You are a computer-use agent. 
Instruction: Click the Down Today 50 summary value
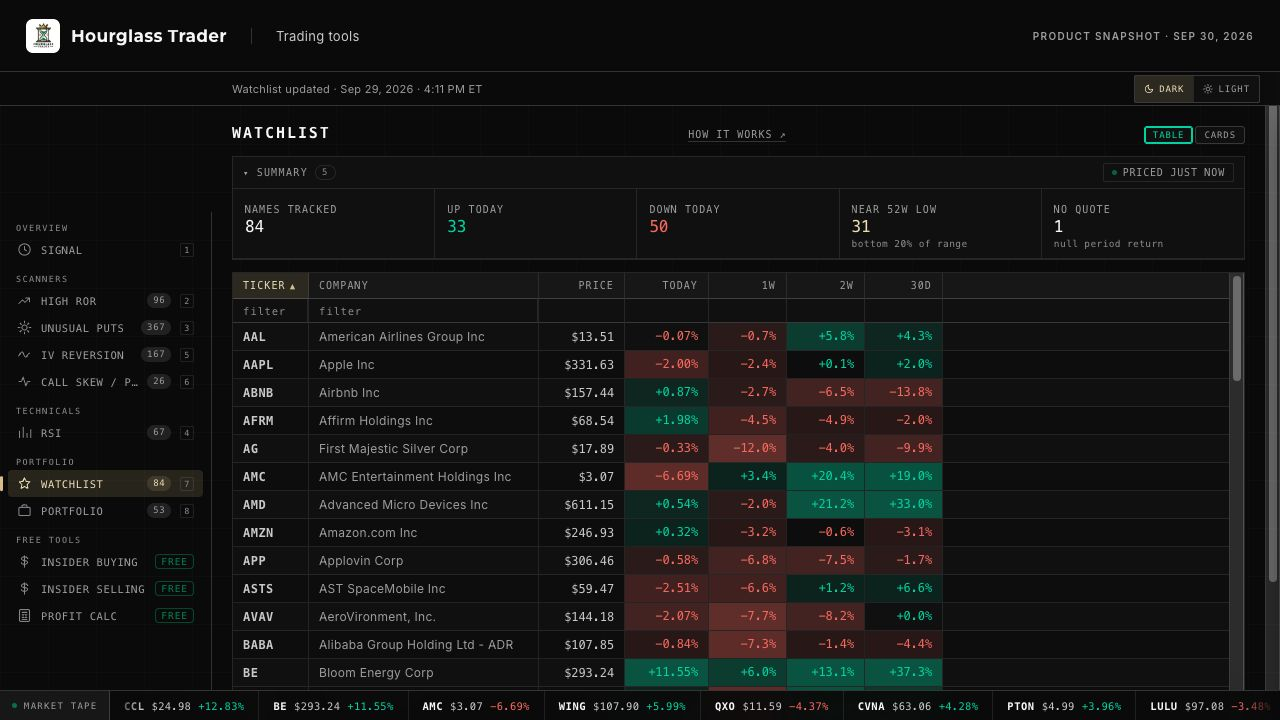[658, 227]
